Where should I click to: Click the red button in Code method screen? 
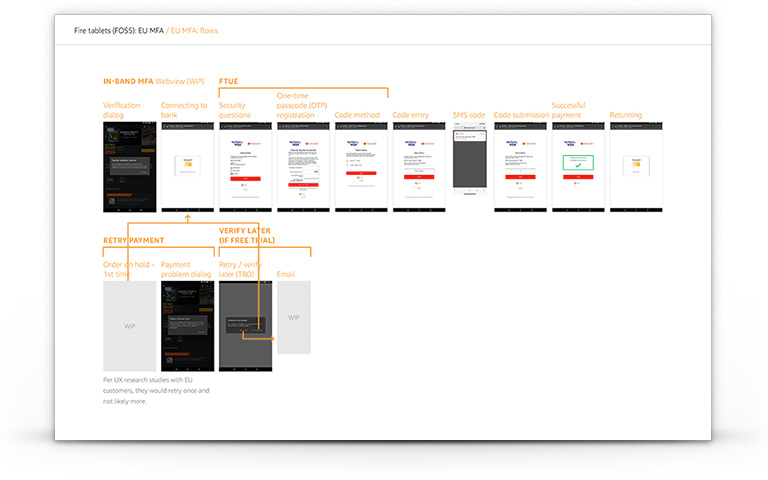pos(361,173)
